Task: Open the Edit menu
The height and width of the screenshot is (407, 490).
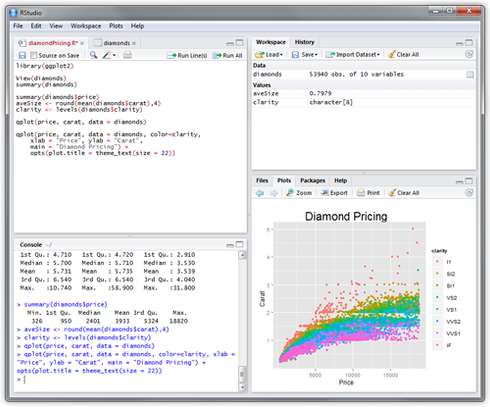Action: pos(36,26)
